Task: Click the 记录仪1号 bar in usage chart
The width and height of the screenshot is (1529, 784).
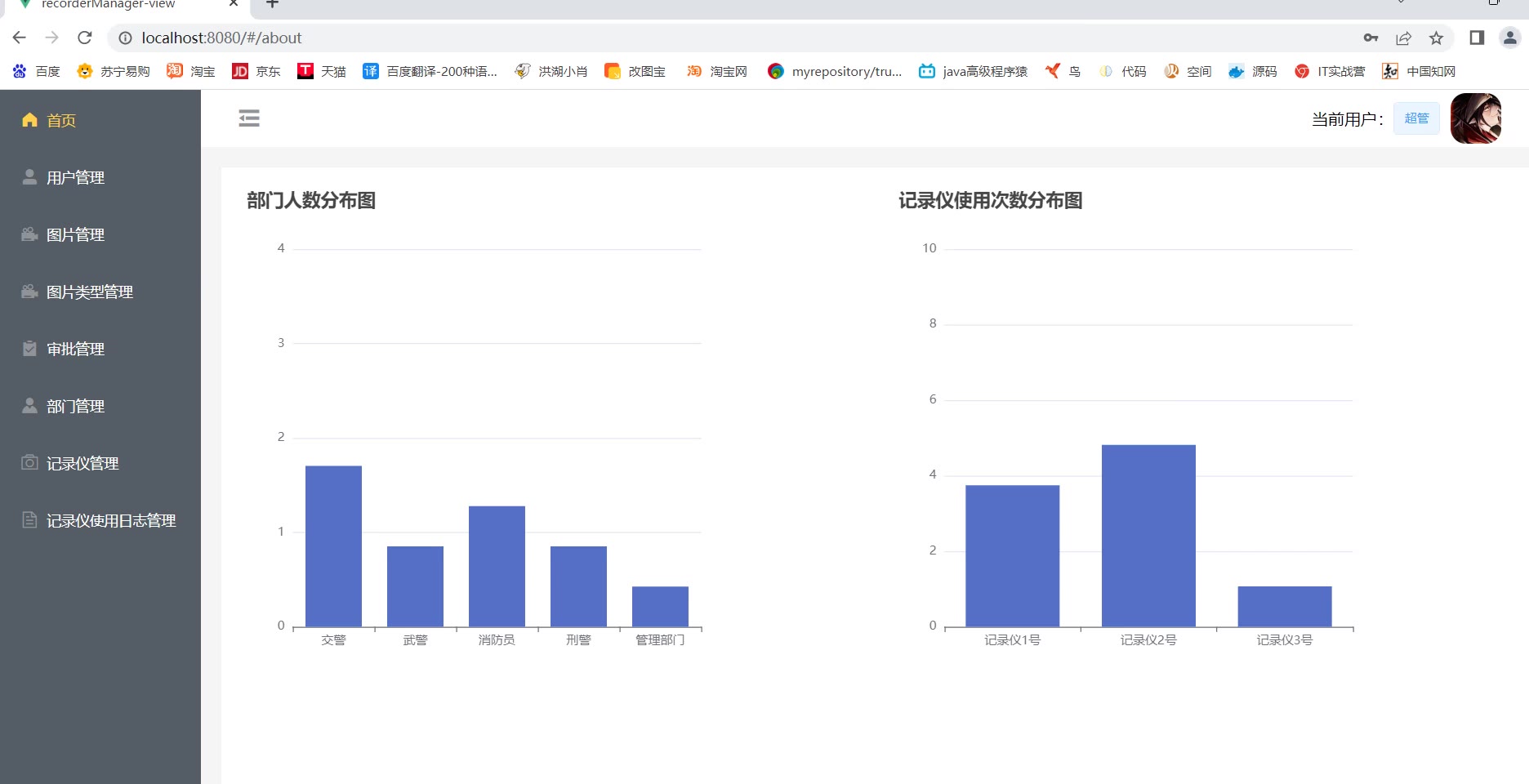Action: tap(1013, 556)
